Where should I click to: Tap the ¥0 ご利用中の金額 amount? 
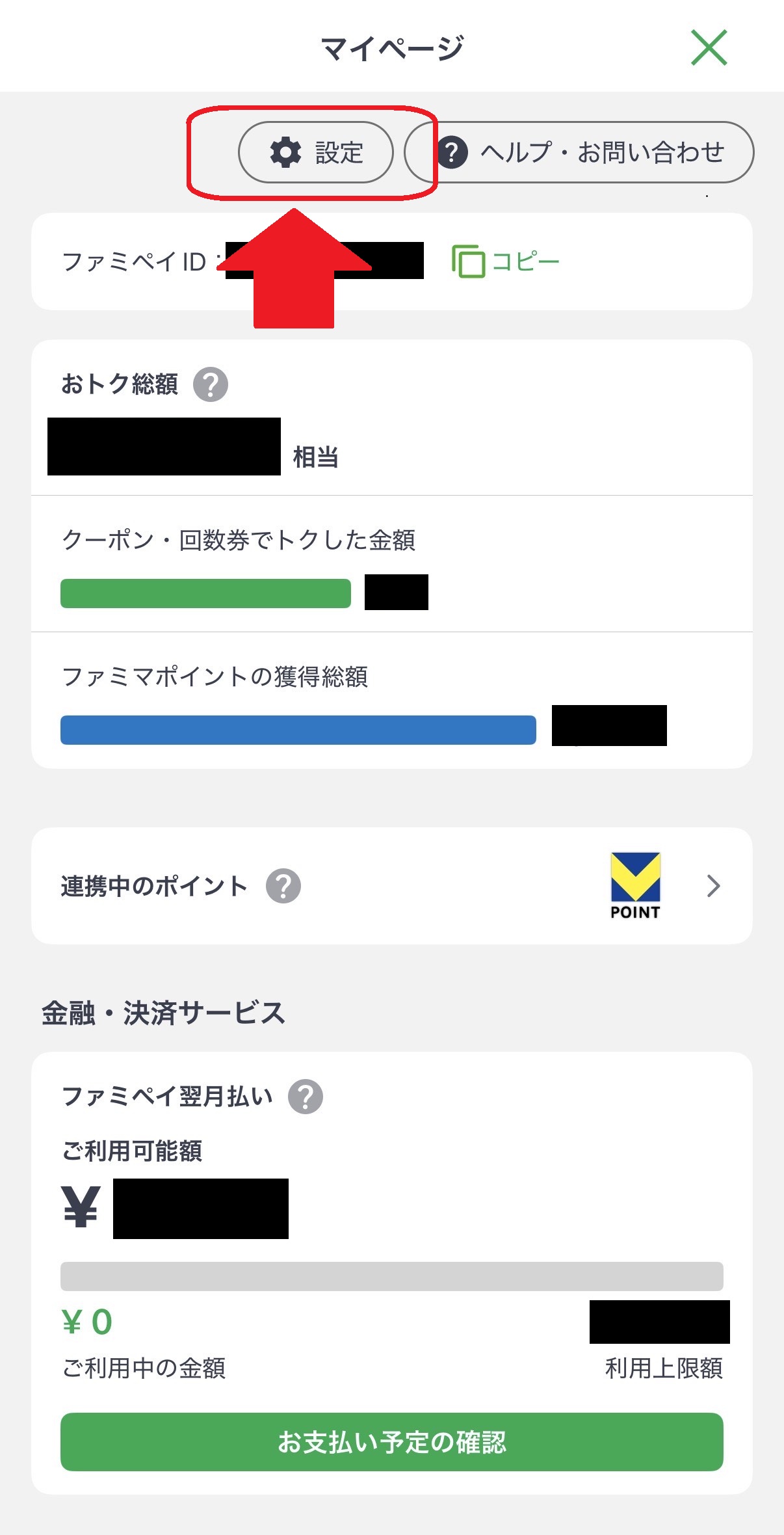pos(87,1322)
